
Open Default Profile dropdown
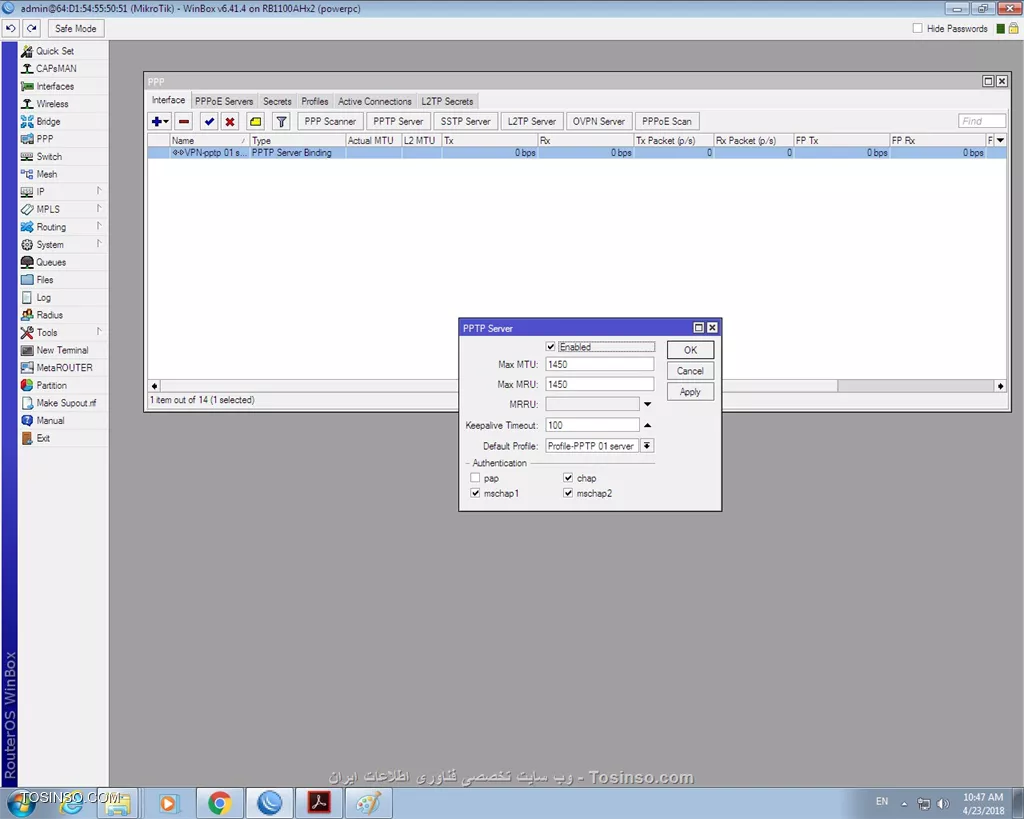point(647,446)
